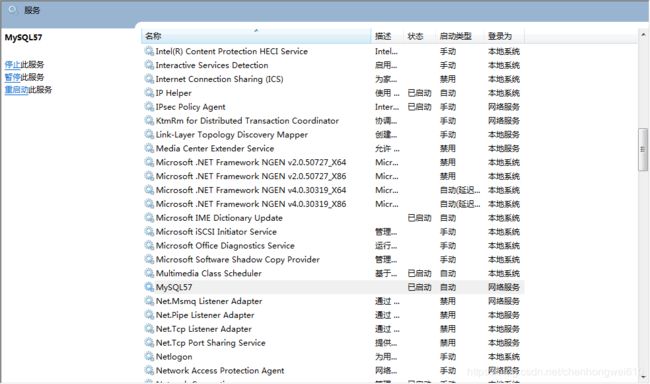Click the gear icon for the MySQL57 service
This screenshot has width=650, height=384.
click(x=149, y=287)
